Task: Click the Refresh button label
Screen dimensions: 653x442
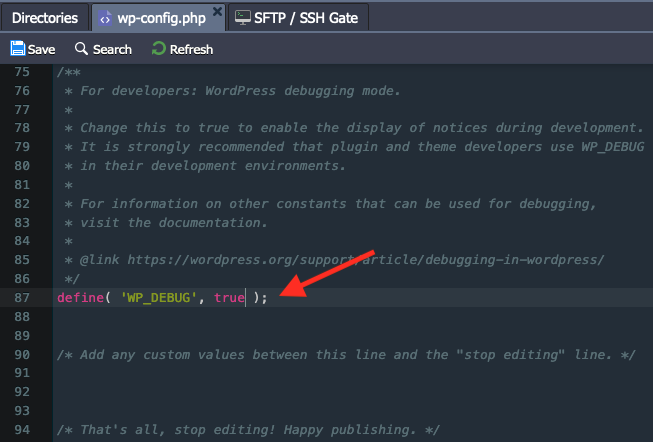Action: coord(191,50)
